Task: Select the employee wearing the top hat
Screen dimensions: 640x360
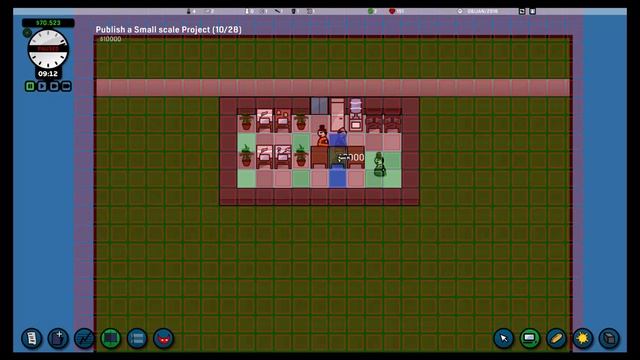Action: (322, 136)
